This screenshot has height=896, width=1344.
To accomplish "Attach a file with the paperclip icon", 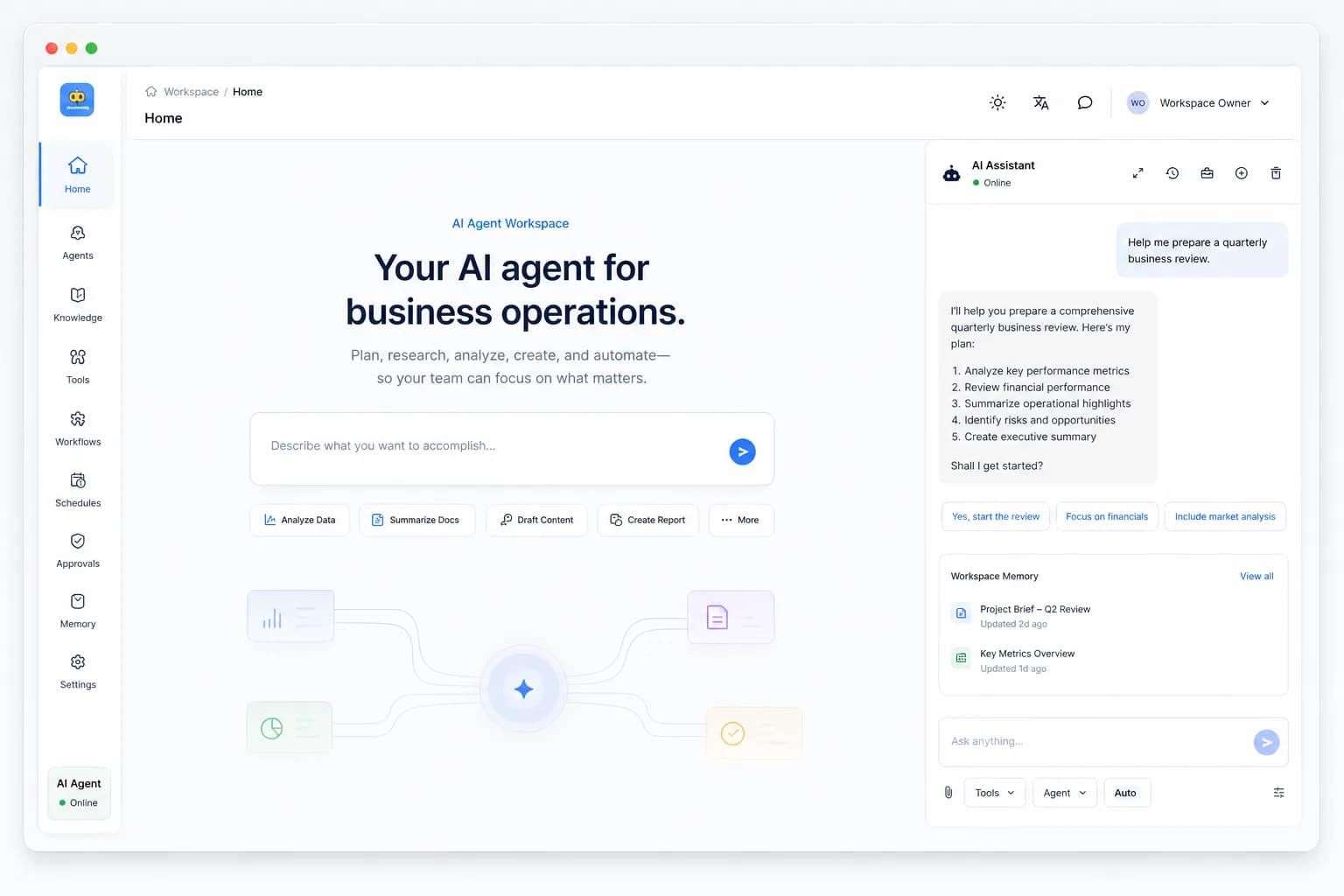I will tap(948, 793).
